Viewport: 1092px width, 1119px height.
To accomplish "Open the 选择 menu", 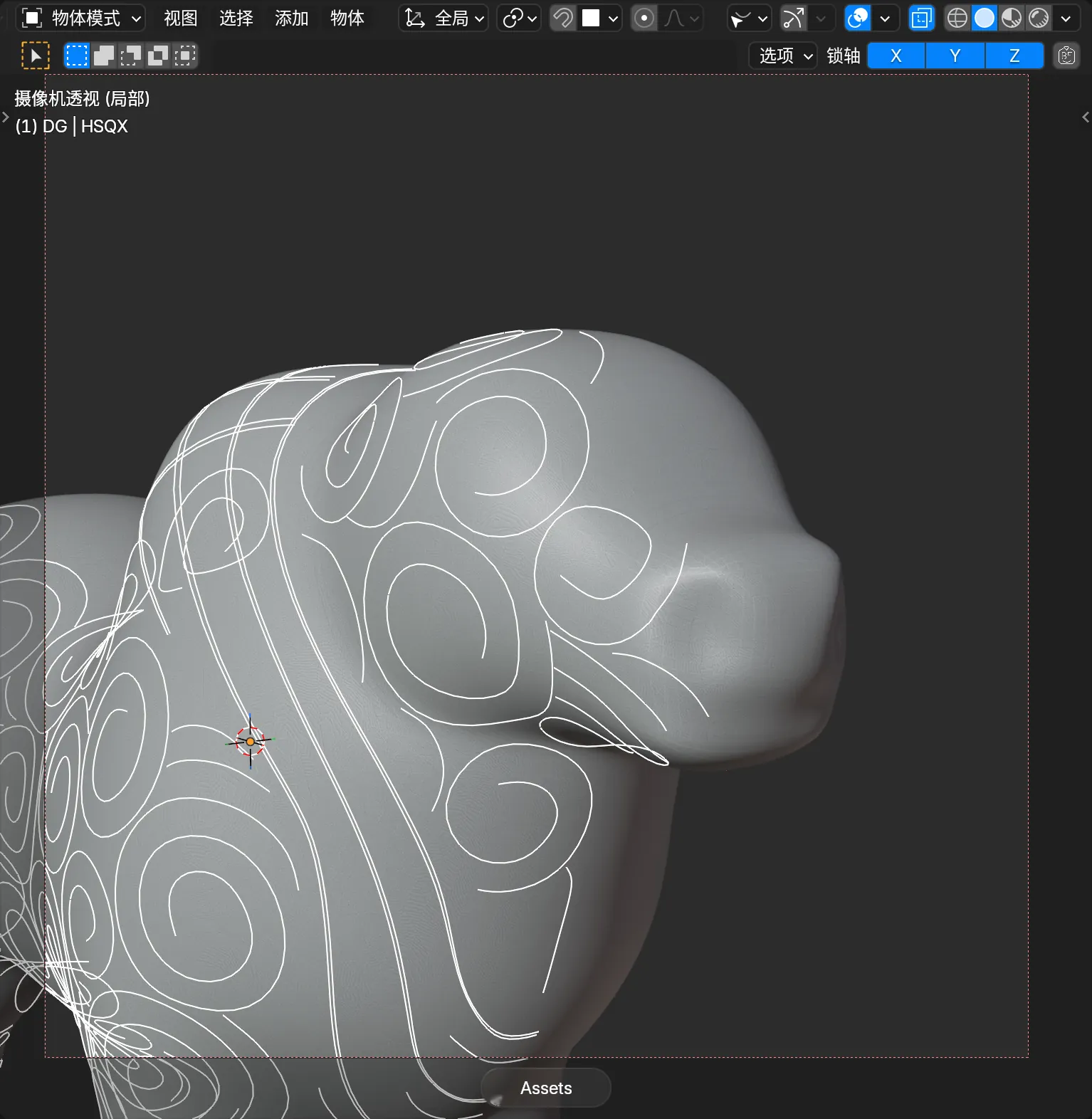I will click(236, 18).
